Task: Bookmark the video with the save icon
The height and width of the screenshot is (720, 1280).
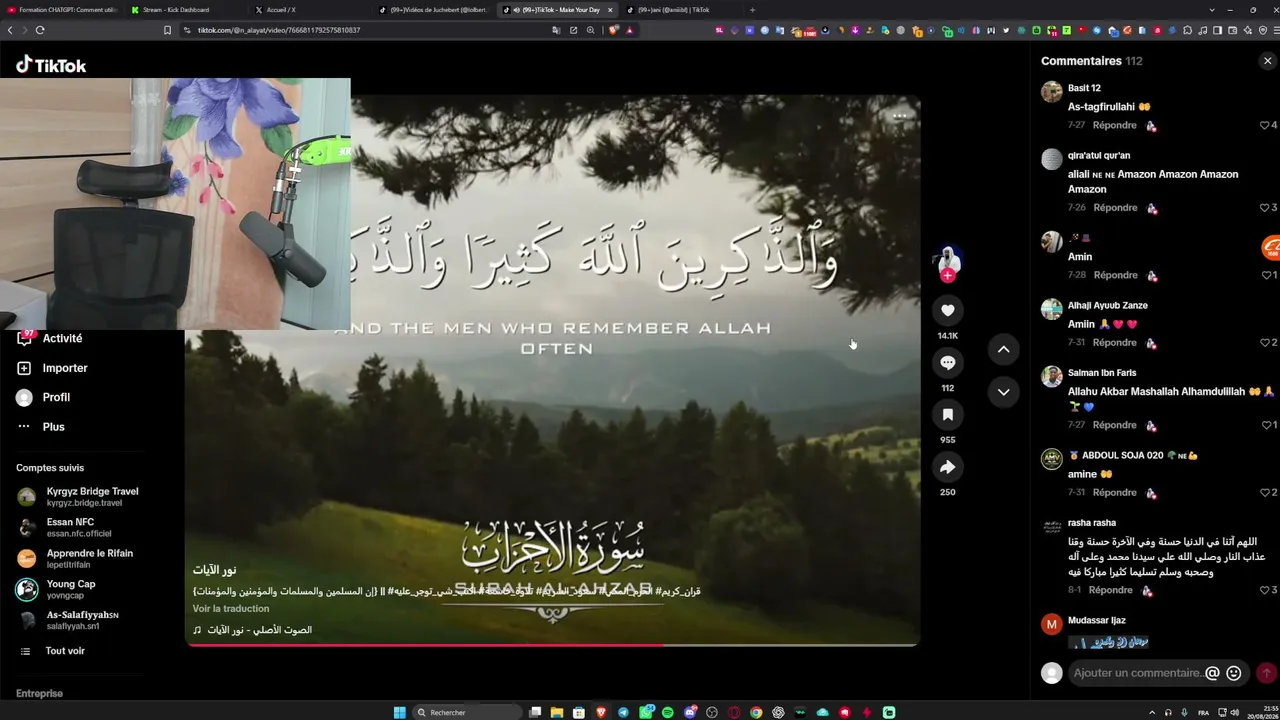Action: coord(948,415)
